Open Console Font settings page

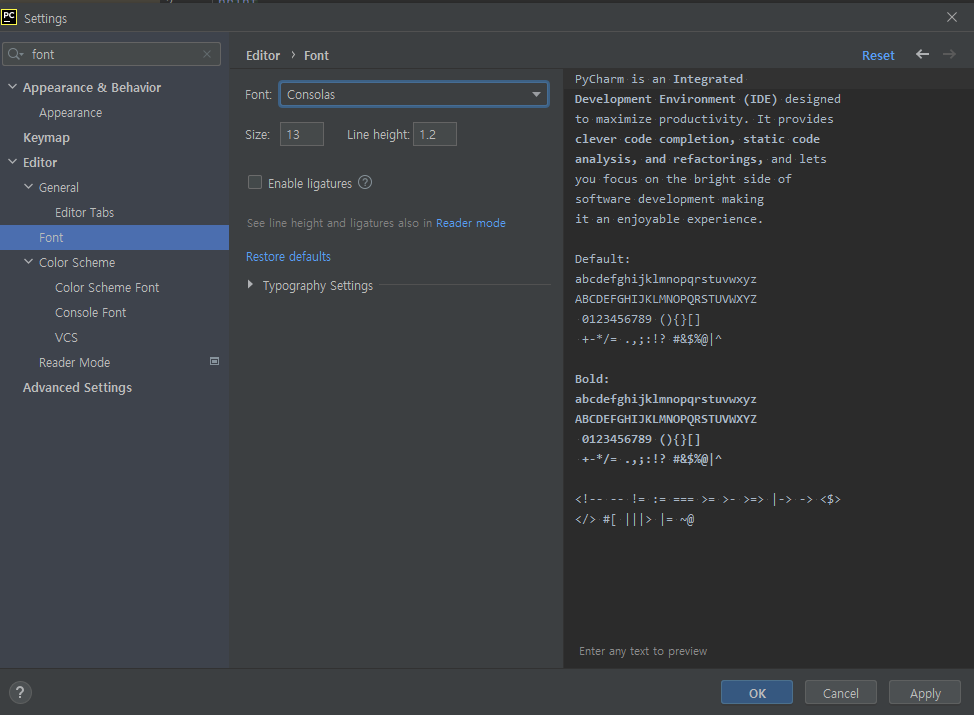[90, 312]
